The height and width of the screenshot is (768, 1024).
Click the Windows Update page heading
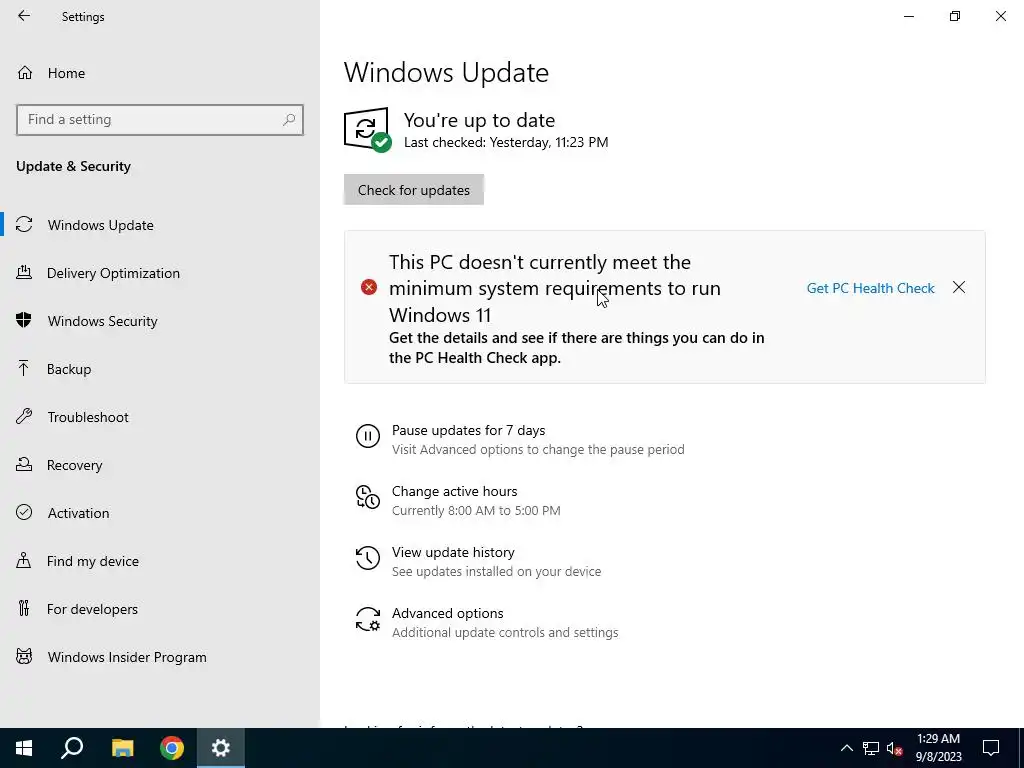(x=446, y=72)
